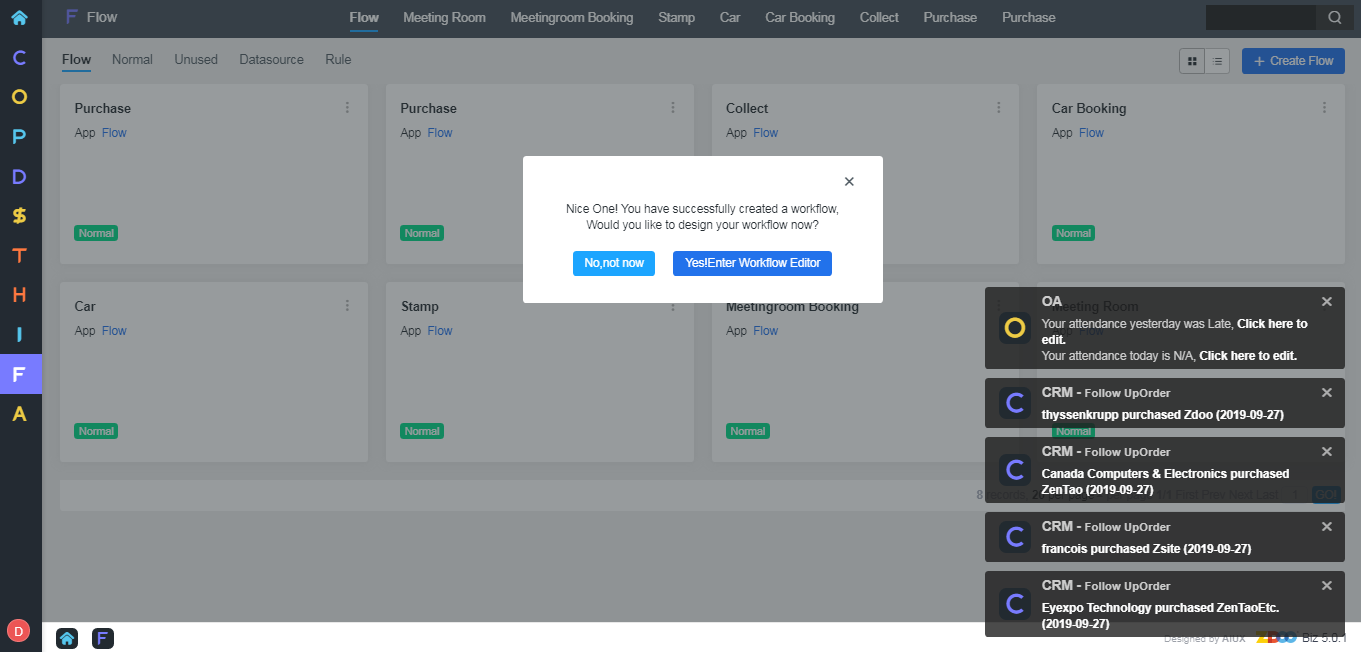Viewport: 1361px width, 652px height.
Task: Click the red user avatar D icon
Action: point(18,631)
